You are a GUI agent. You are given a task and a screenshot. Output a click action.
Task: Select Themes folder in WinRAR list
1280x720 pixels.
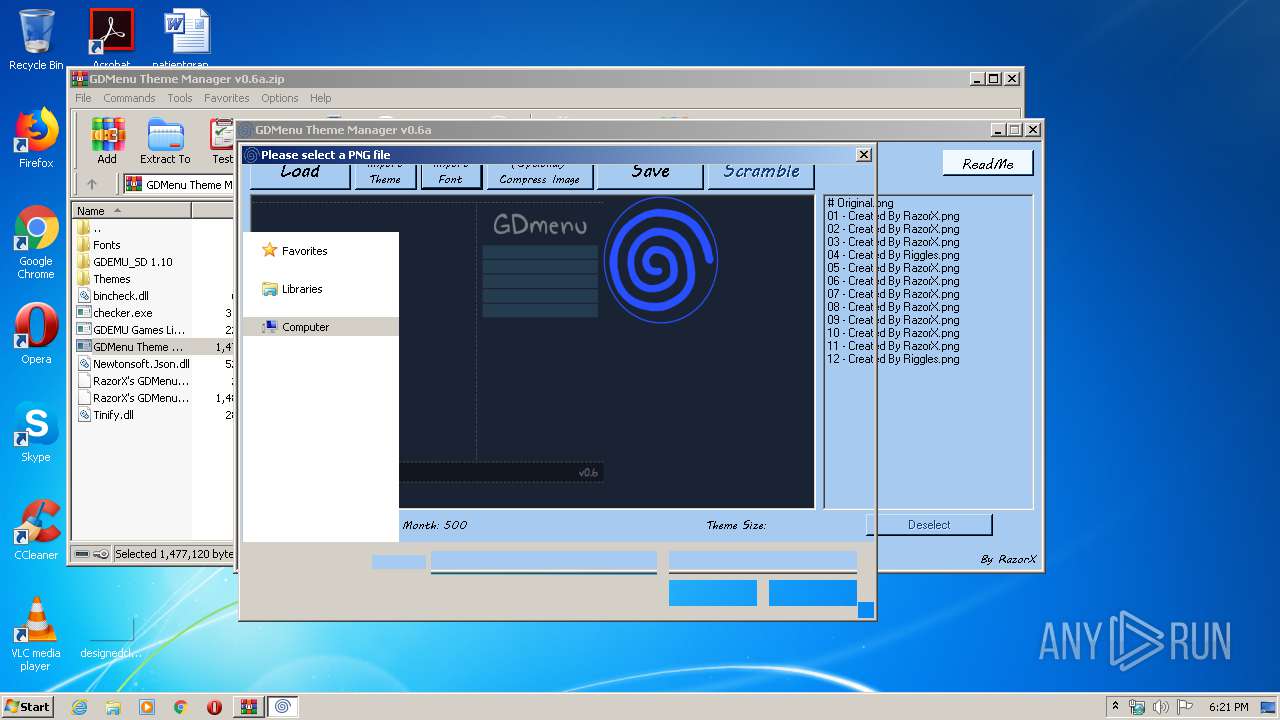pos(112,279)
